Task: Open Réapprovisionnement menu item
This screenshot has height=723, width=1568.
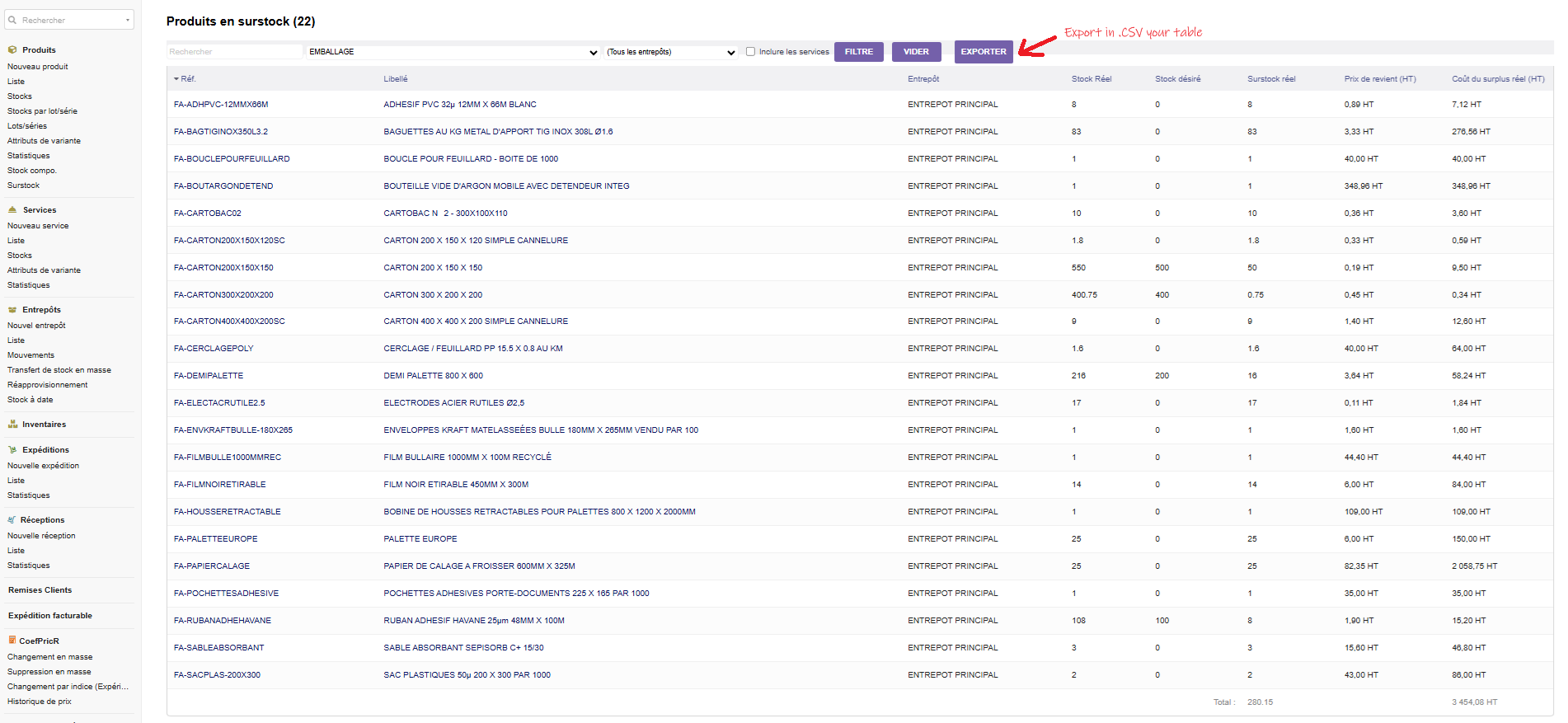Action: point(47,385)
